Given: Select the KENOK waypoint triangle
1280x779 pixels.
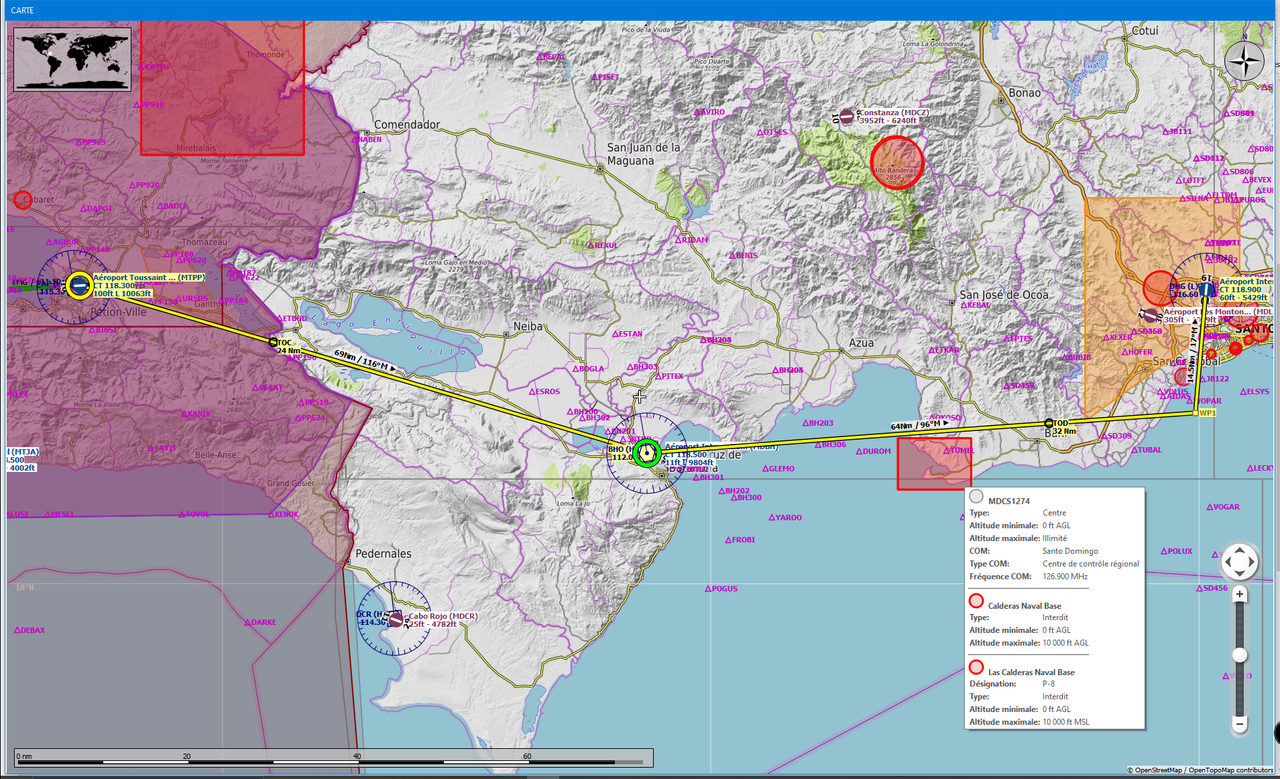Looking at the screenshot, I should pyautogui.click(x=271, y=514).
